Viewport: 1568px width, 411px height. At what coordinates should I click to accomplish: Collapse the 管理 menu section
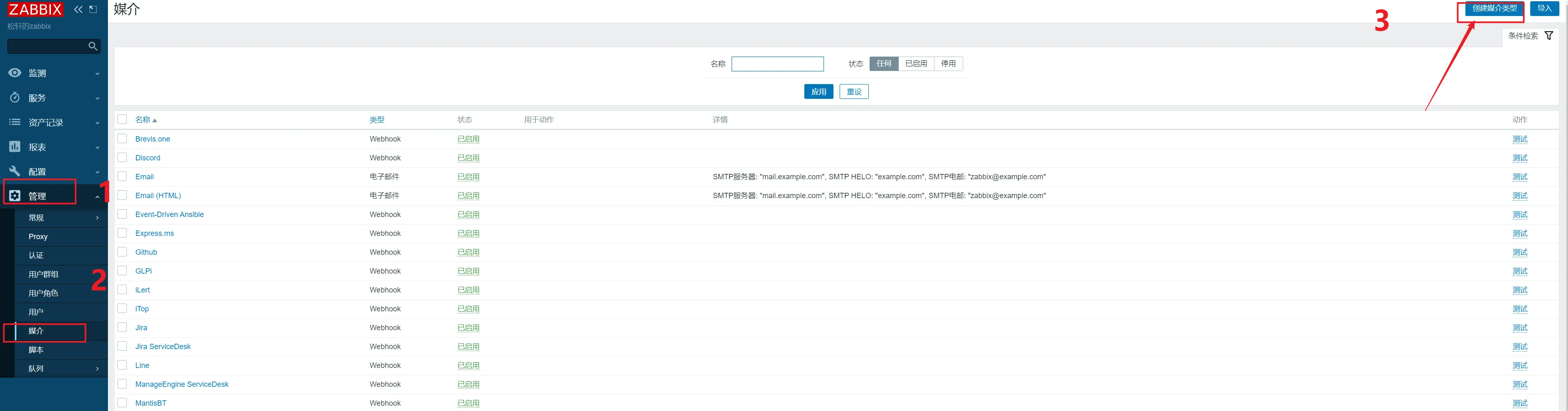pos(97,196)
